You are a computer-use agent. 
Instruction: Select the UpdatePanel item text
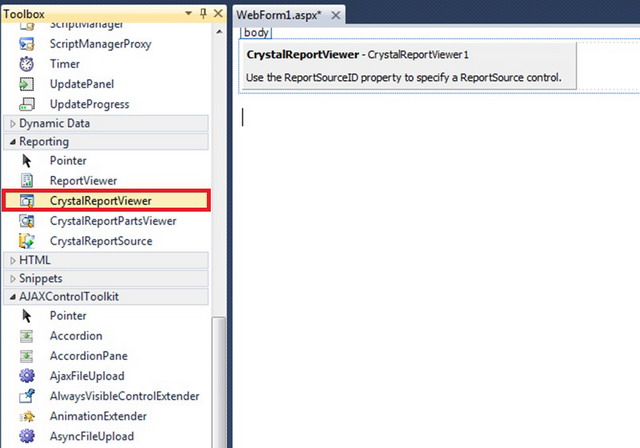point(82,84)
